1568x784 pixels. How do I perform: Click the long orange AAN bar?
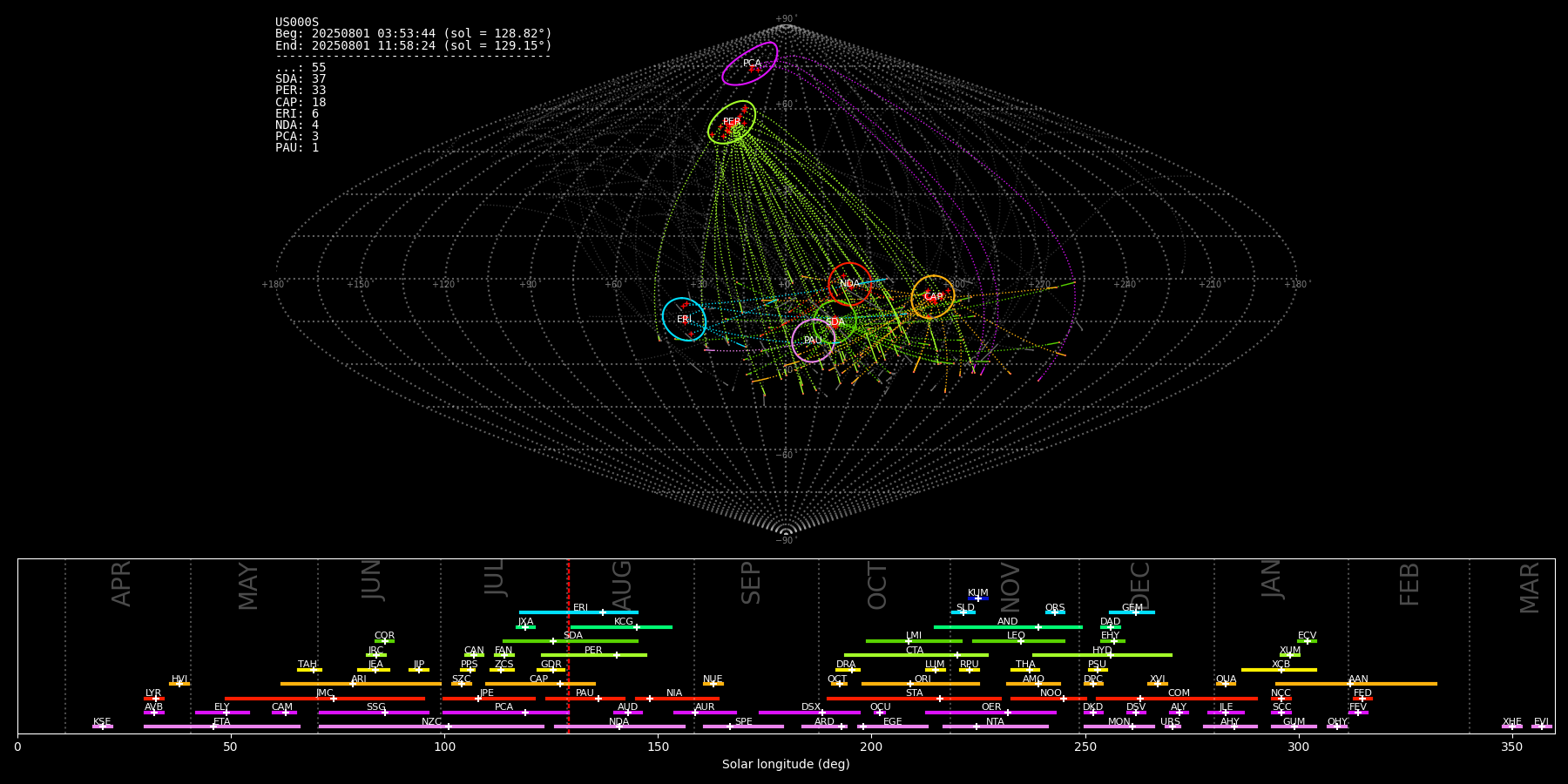point(1356,684)
